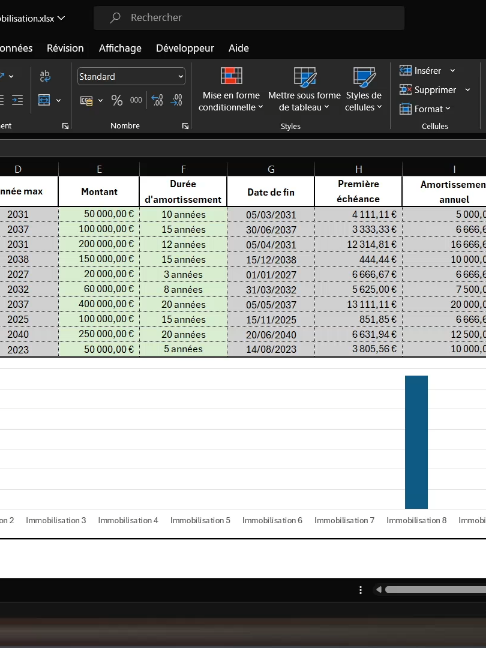Image resolution: width=486 pixels, height=648 pixels.
Task: Select the Durée d'amortissement header cell
Action: [x=183, y=191]
